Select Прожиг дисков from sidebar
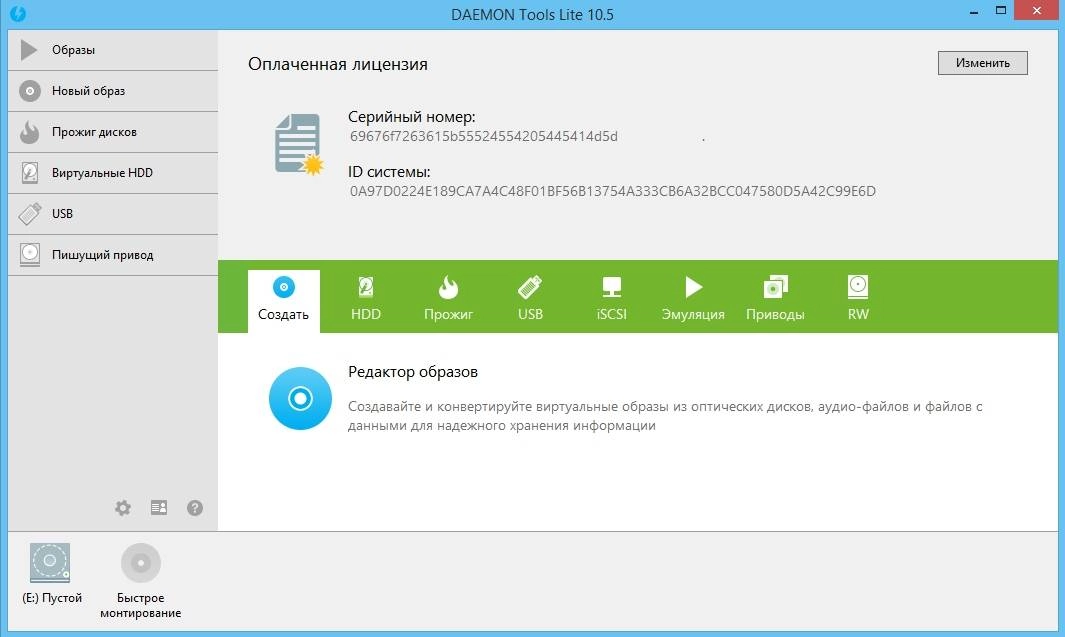The height and width of the screenshot is (637, 1065). point(113,132)
